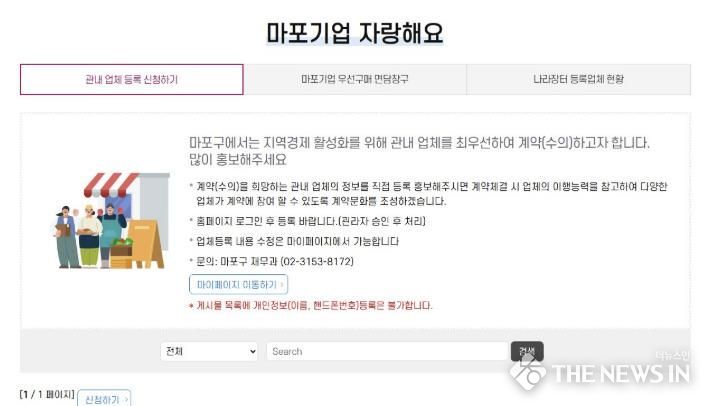Click the red striped awning in illustration
This screenshot has height=406, width=703.
[111, 184]
